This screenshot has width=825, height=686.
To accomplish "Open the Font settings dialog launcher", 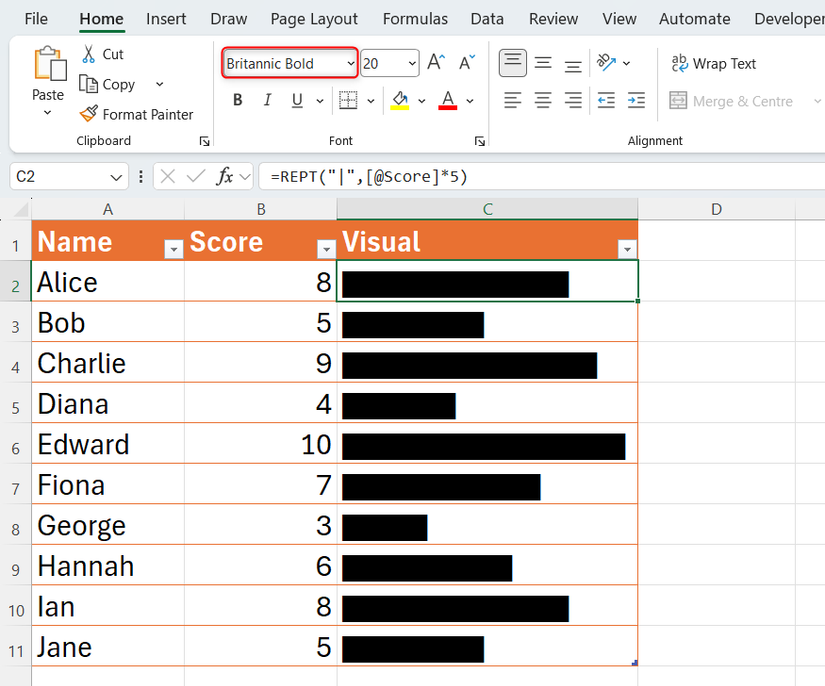I will (480, 141).
